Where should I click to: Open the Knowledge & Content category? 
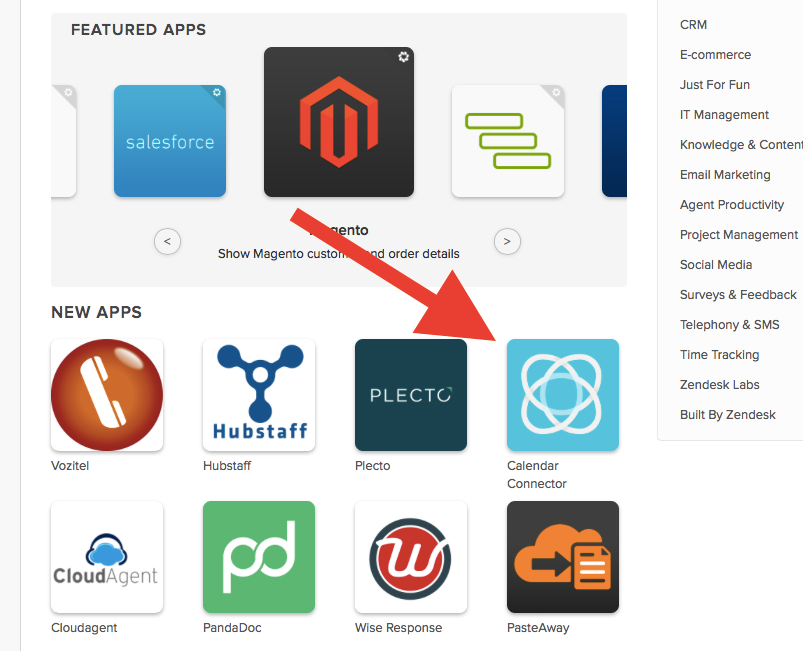pyautogui.click(x=742, y=144)
